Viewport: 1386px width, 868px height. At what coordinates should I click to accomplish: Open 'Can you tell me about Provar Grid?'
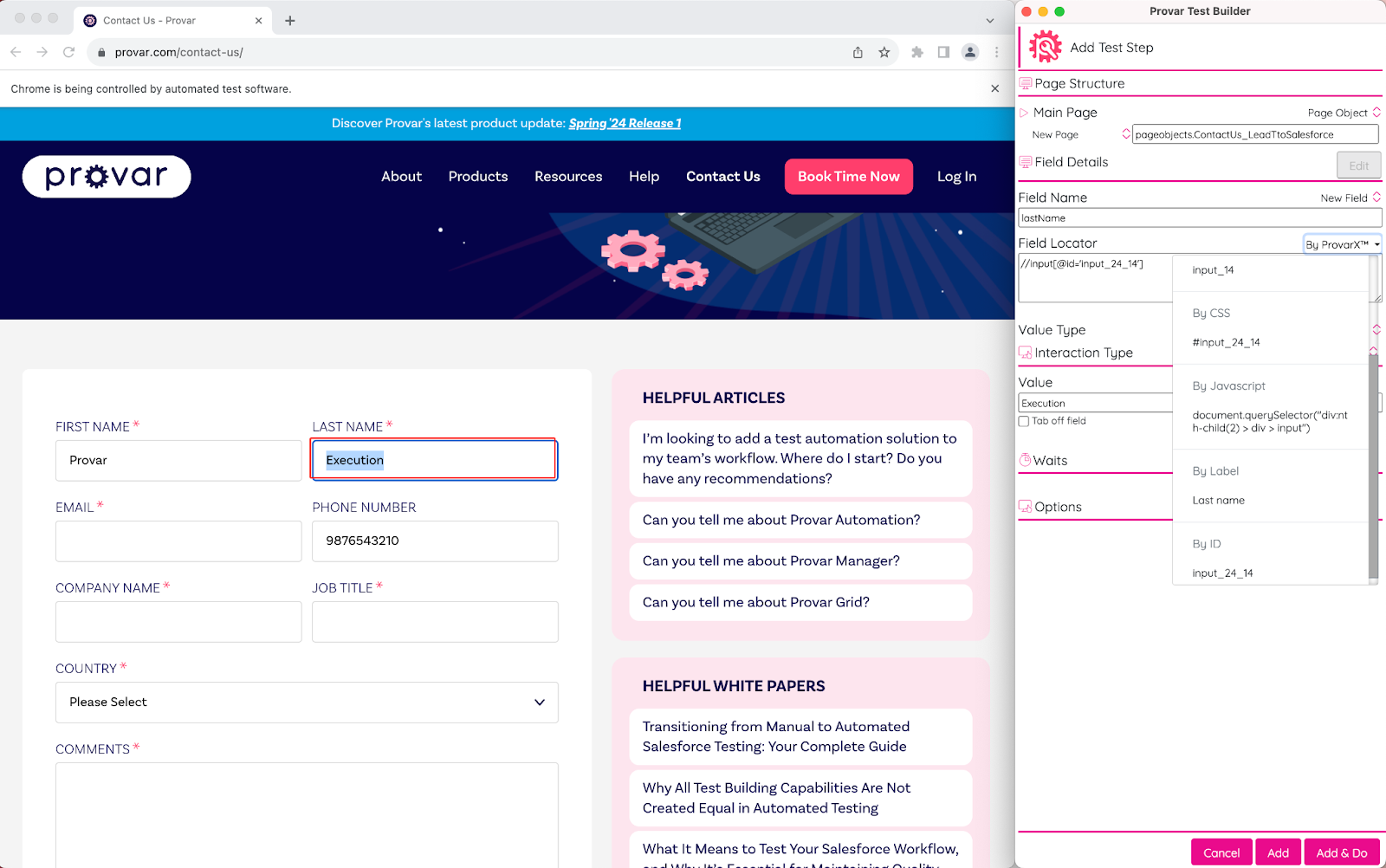[x=800, y=603]
